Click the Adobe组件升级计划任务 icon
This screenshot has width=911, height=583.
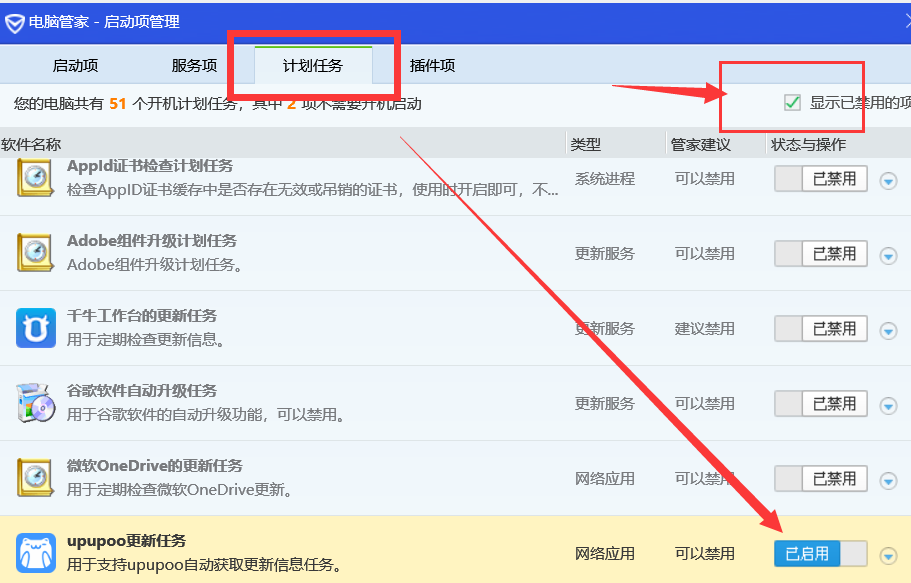(x=36, y=253)
